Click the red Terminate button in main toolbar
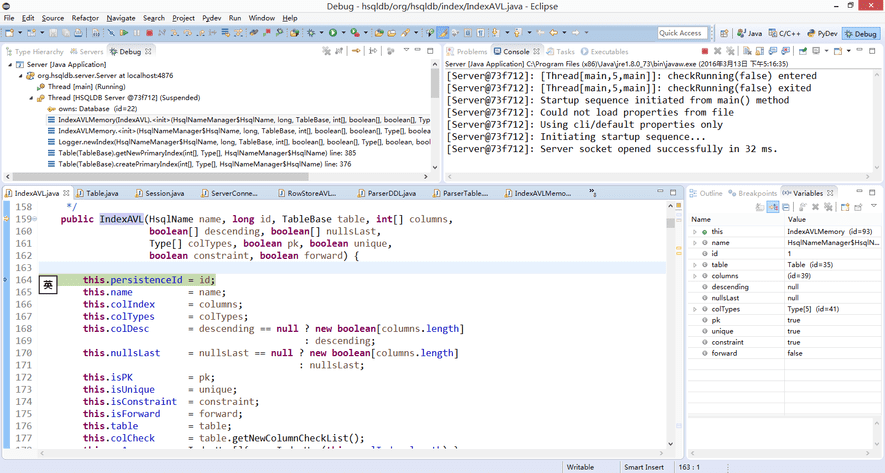This screenshot has width=885, height=473. pos(150,33)
